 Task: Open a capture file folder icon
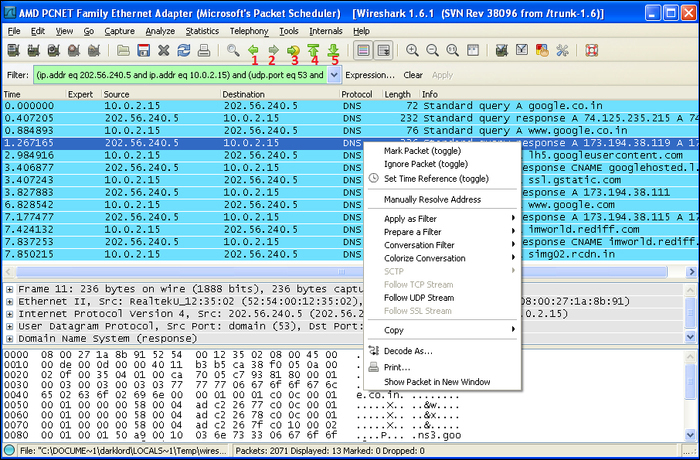tap(123, 50)
